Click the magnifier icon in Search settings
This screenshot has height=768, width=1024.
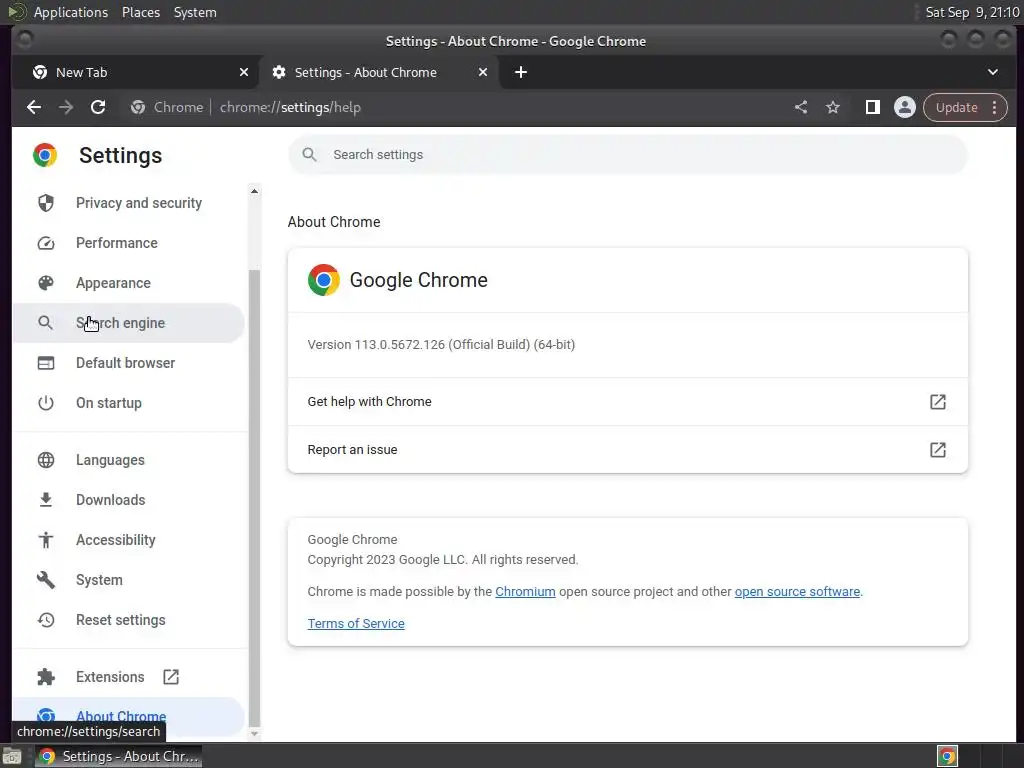pyautogui.click(x=310, y=155)
